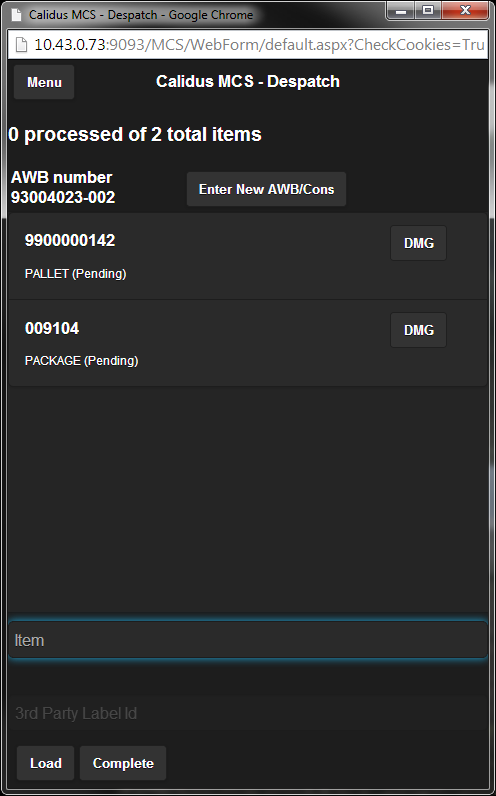The height and width of the screenshot is (796, 496).
Task: Open the Menu button
Action: 44,82
